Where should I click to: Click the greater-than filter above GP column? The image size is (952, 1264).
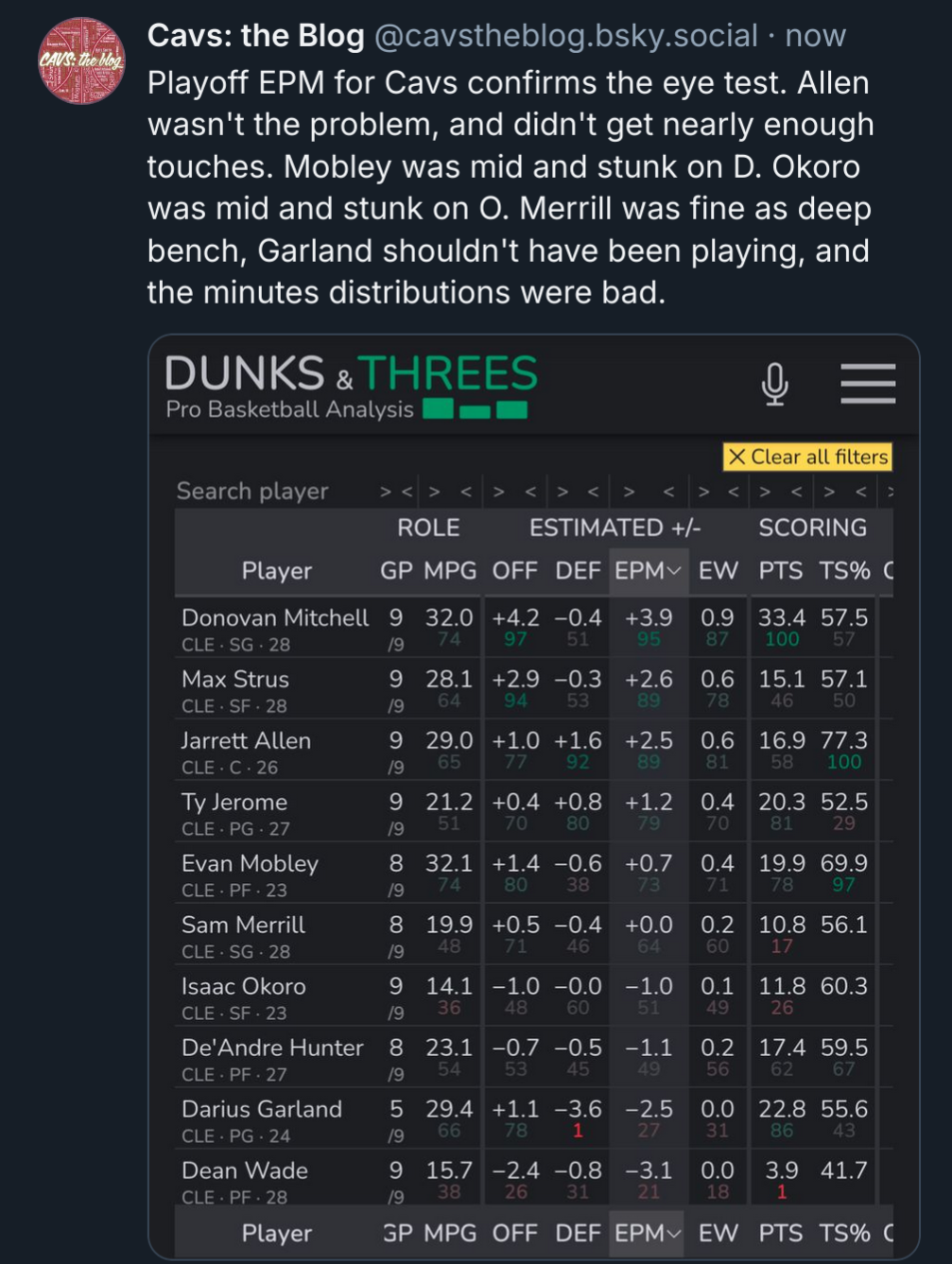tap(385, 492)
